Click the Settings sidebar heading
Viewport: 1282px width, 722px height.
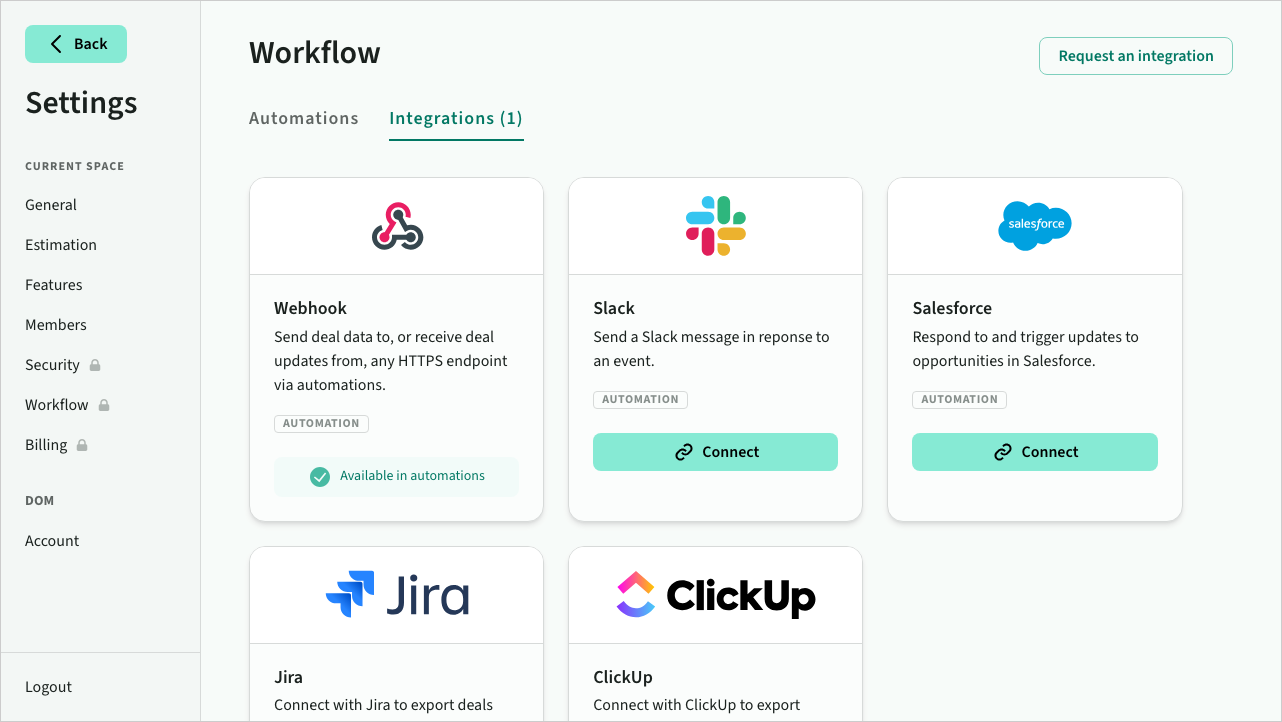(82, 103)
